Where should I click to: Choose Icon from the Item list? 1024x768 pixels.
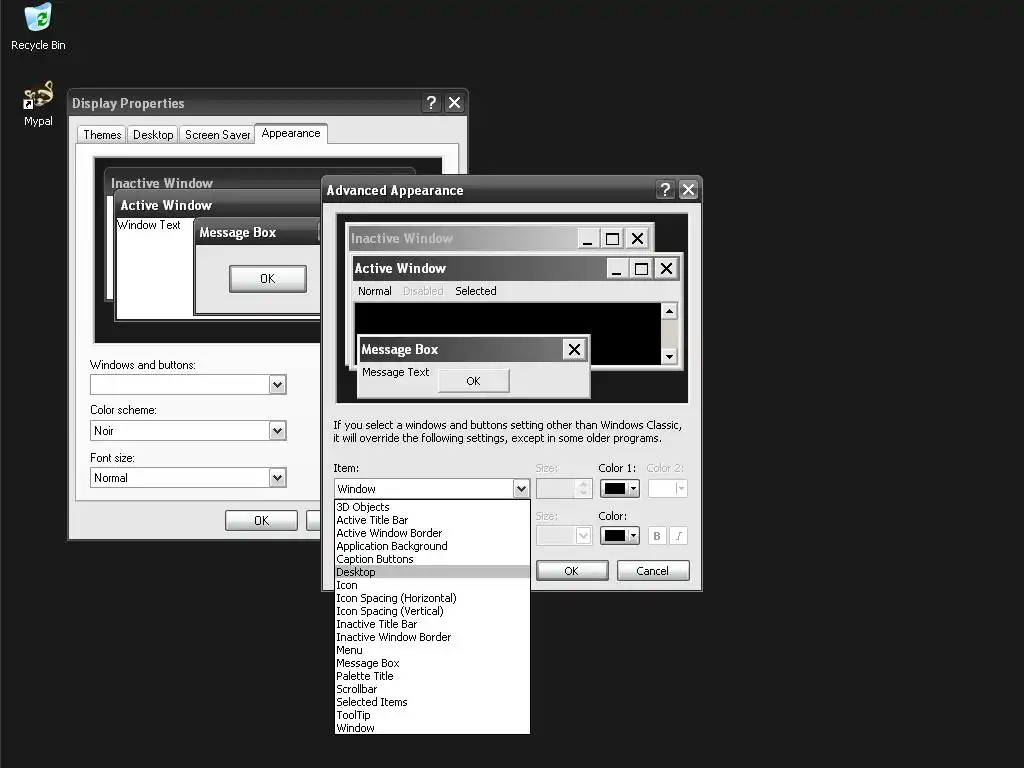click(x=432, y=585)
